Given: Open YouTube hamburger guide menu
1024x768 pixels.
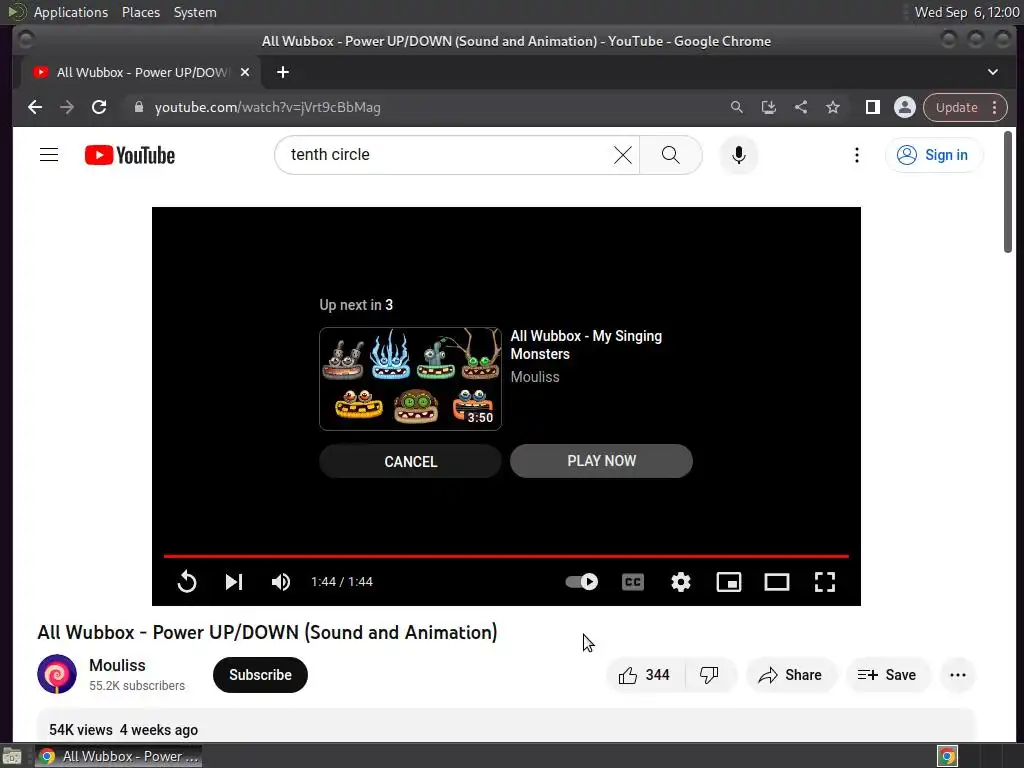Looking at the screenshot, I should [49, 155].
